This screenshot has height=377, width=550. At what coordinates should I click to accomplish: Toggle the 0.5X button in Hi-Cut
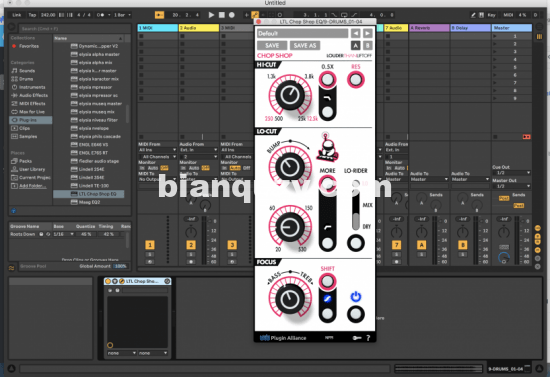327,79
